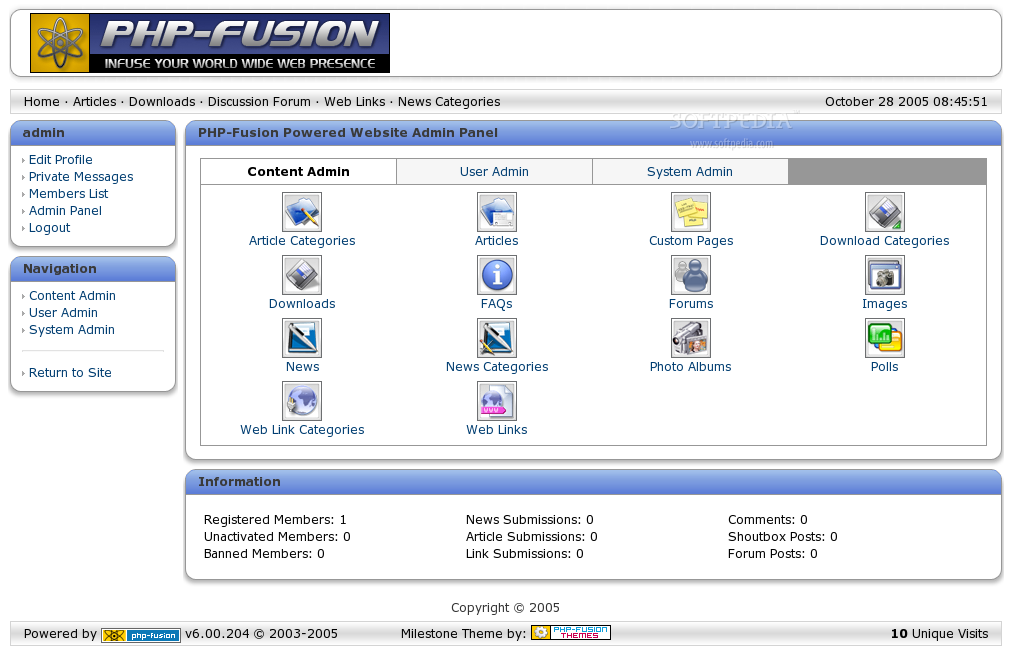1012x666 pixels.
Task: Open User Admin in Navigation panel
Action: point(63,313)
